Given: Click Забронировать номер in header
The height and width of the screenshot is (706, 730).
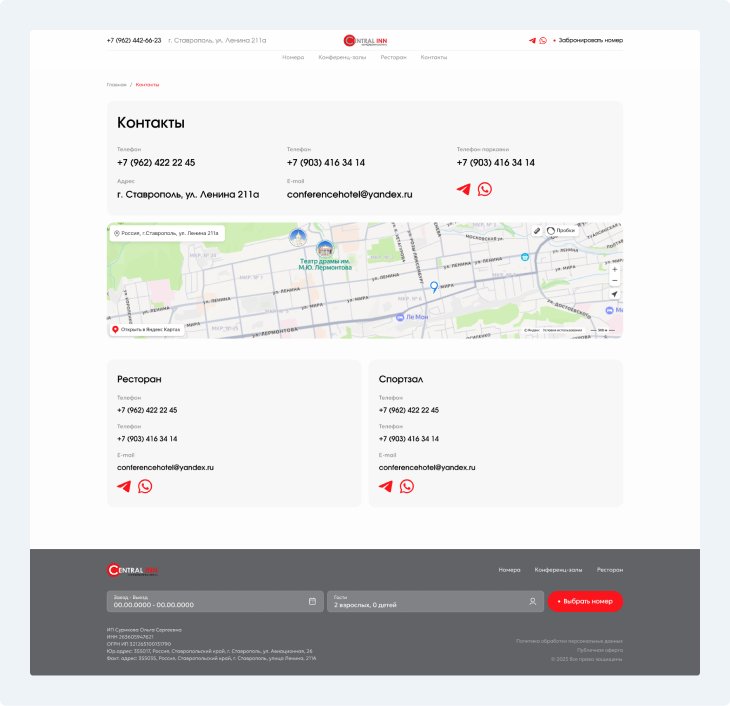Looking at the screenshot, I should click(x=588, y=41).
